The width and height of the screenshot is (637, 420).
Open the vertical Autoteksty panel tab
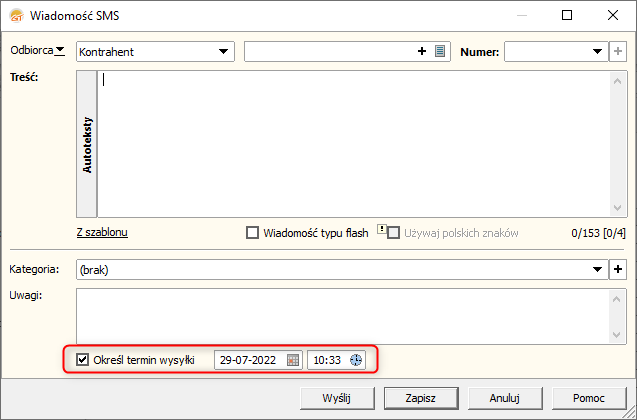[x=87, y=144]
